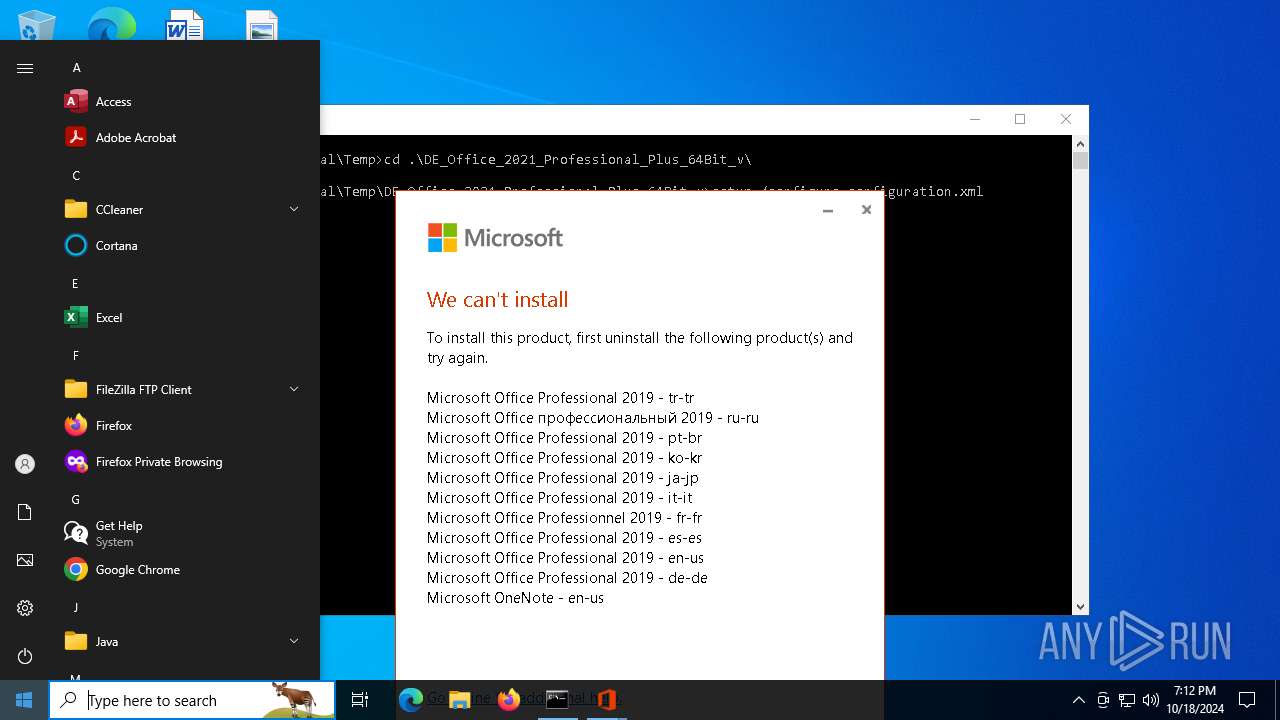Open the network icon in system tray
This screenshot has height=720, width=1280.
tap(1127, 700)
